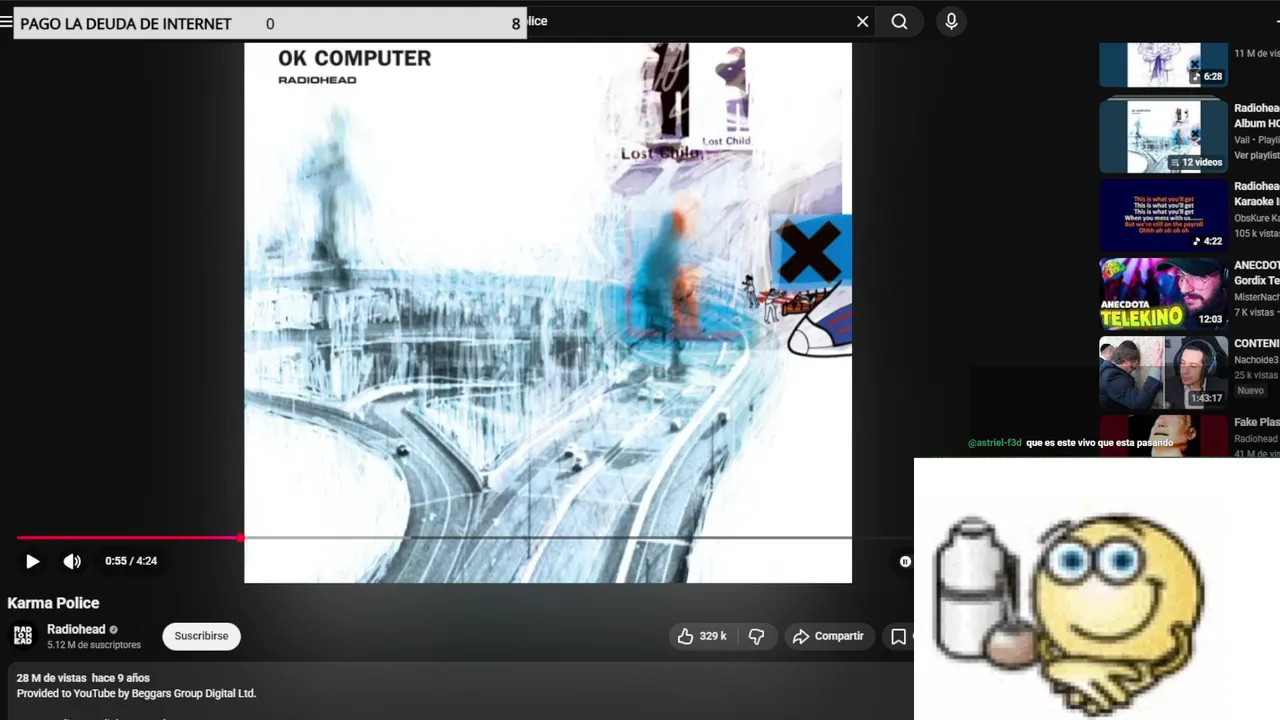Click the '5.12 M de suscriptores' text
The image size is (1280, 720).
click(94, 645)
